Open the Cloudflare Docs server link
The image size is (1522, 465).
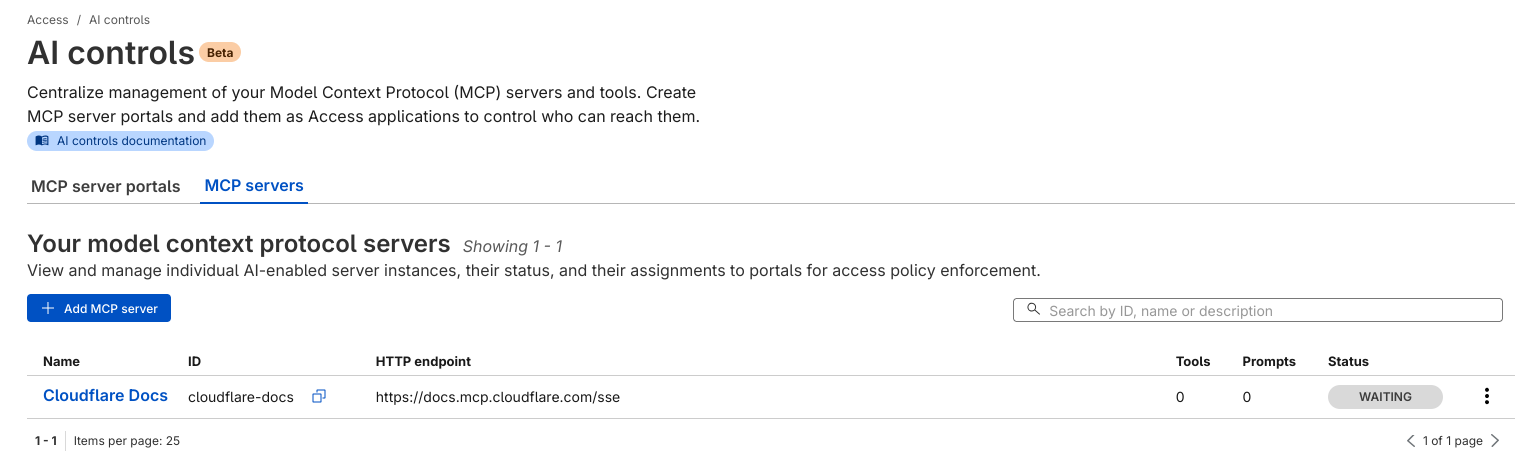point(105,396)
